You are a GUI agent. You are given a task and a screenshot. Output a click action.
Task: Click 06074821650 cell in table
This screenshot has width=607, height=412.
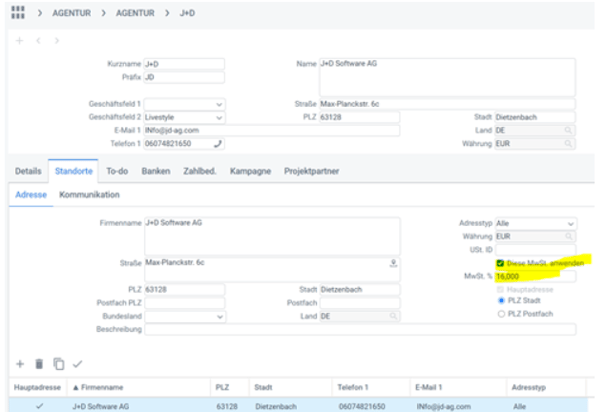[x=362, y=407]
